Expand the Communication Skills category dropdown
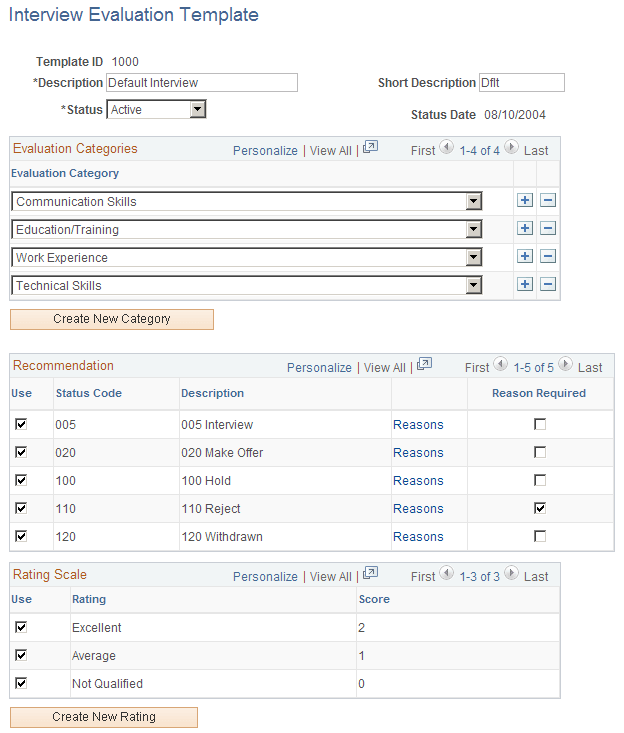The height and width of the screenshot is (733, 624). (x=473, y=201)
